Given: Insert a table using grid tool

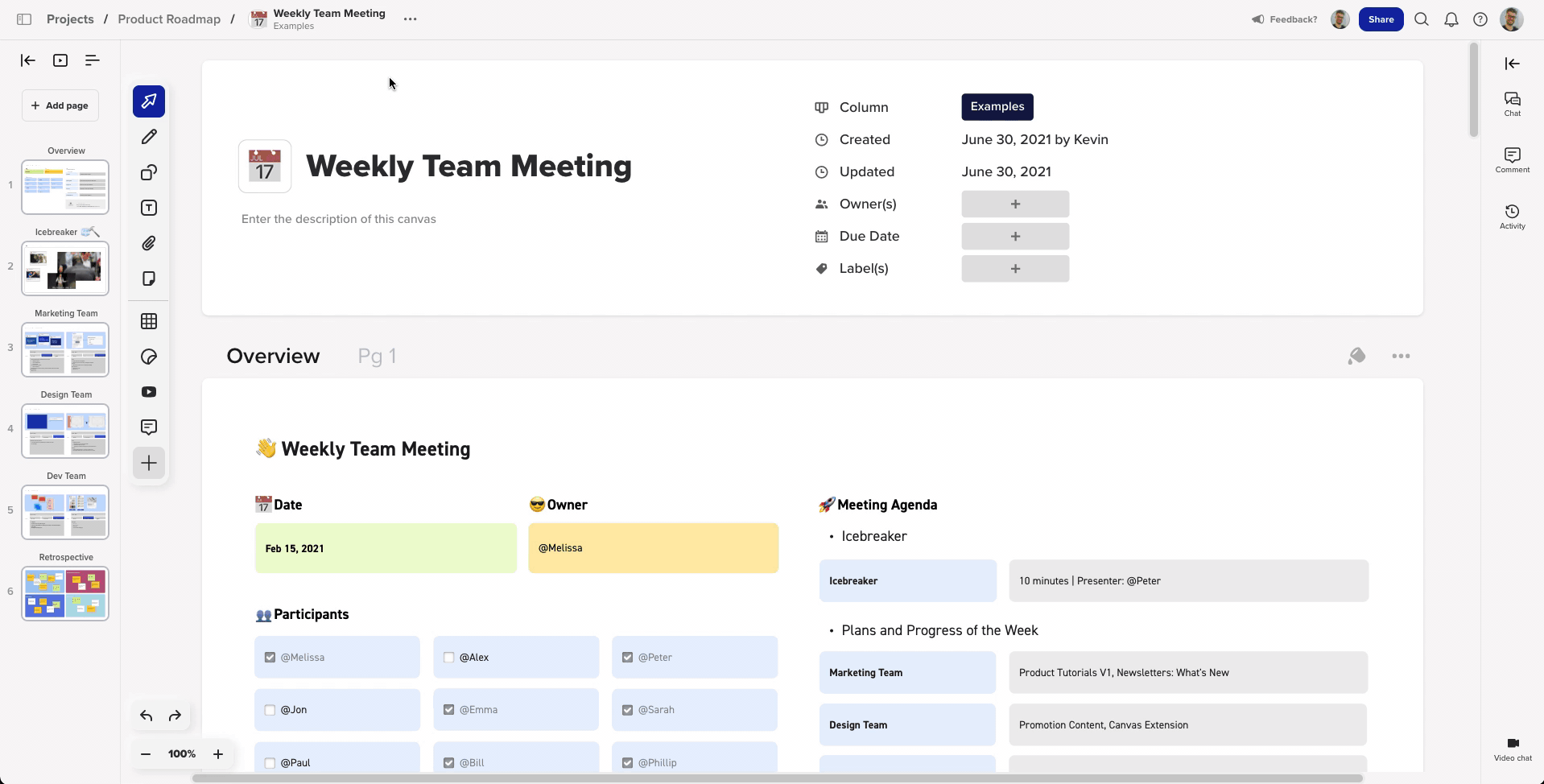Looking at the screenshot, I should pyautogui.click(x=149, y=321).
